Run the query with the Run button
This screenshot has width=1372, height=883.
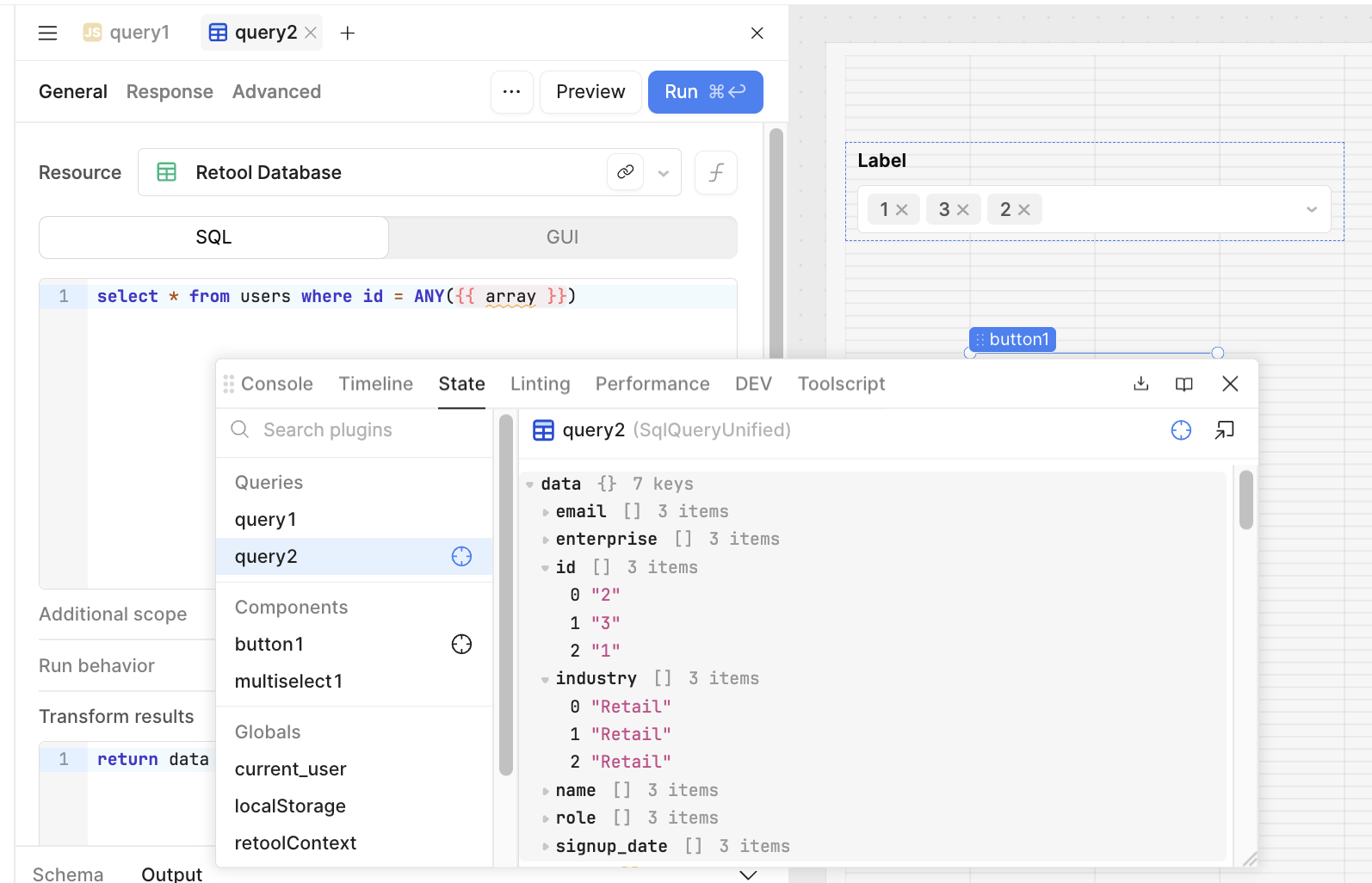706,92
